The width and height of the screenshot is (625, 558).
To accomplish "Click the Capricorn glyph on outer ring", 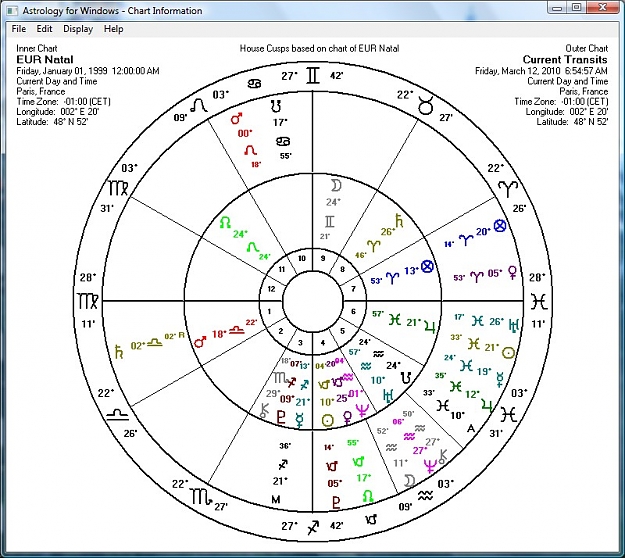I will [371, 519].
